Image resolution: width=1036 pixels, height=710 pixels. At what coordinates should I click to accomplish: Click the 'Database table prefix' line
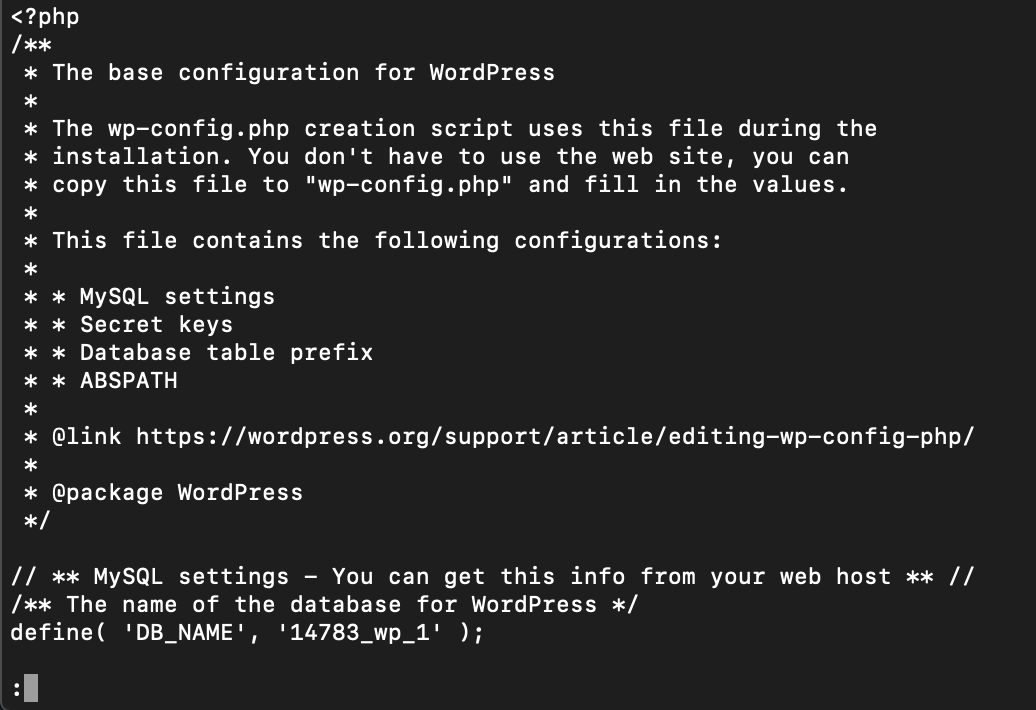[226, 353]
